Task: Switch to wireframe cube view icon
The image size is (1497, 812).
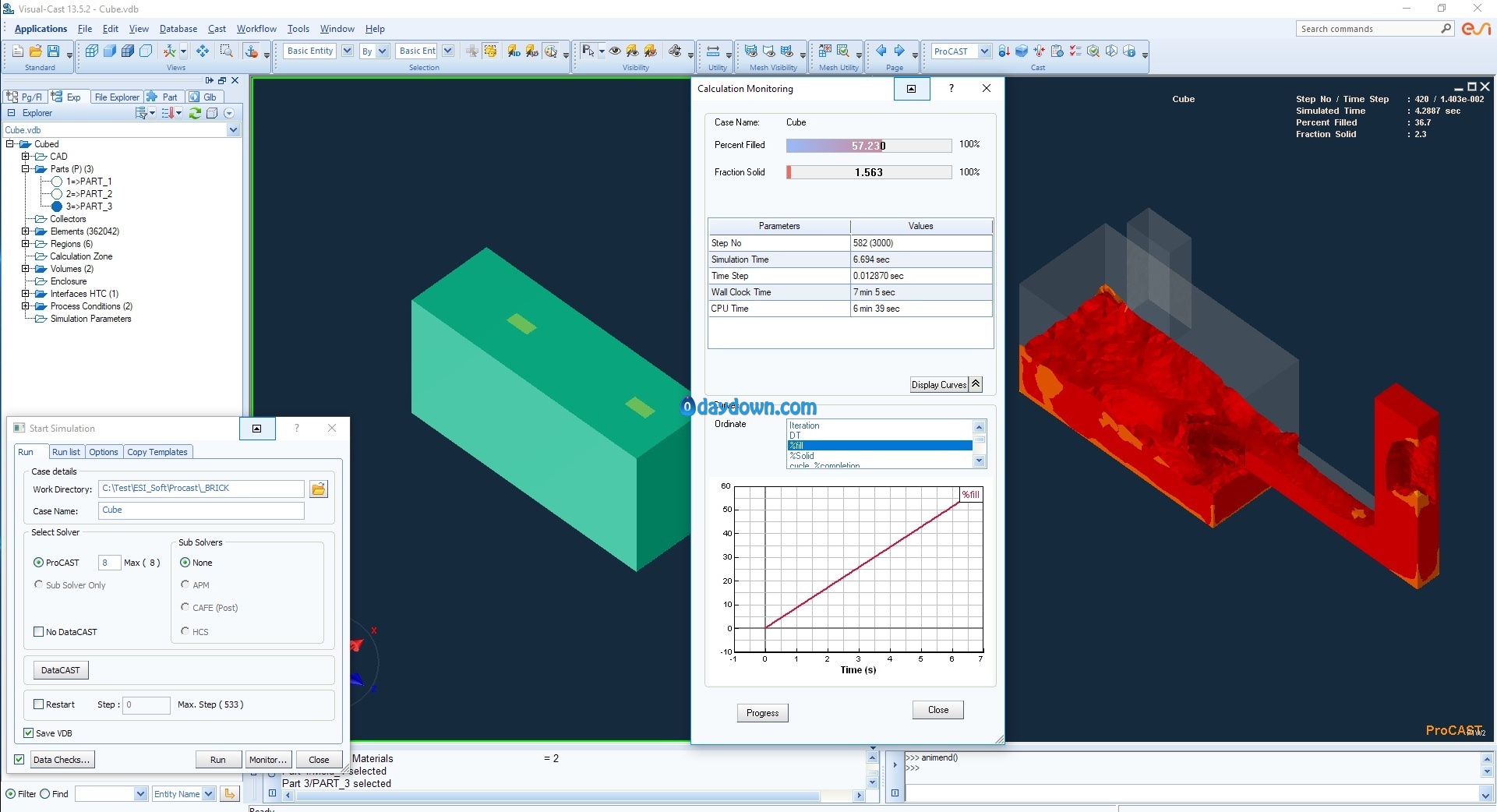Action: tap(91, 51)
